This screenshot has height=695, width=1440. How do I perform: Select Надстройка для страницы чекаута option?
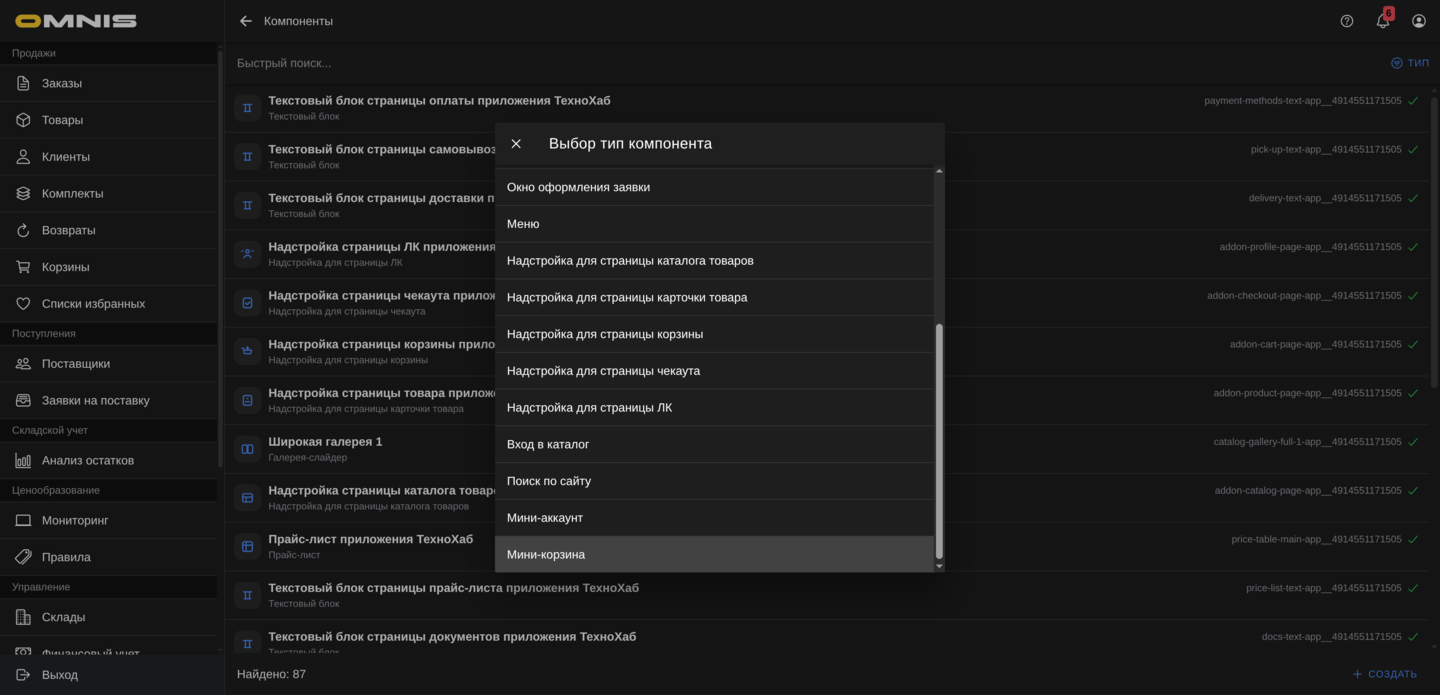click(603, 371)
